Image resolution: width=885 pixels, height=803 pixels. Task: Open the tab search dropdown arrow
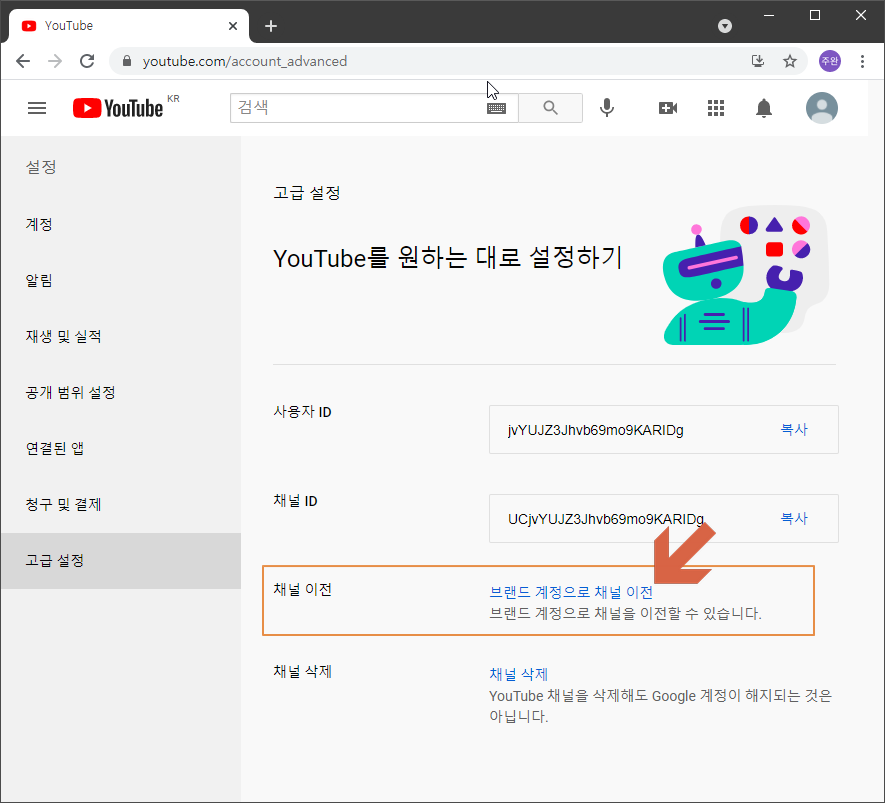click(x=725, y=26)
